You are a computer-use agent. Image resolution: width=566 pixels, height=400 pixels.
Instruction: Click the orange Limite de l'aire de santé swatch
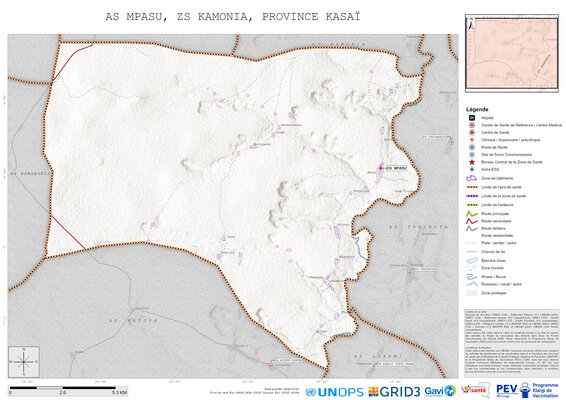pos(471,187)
